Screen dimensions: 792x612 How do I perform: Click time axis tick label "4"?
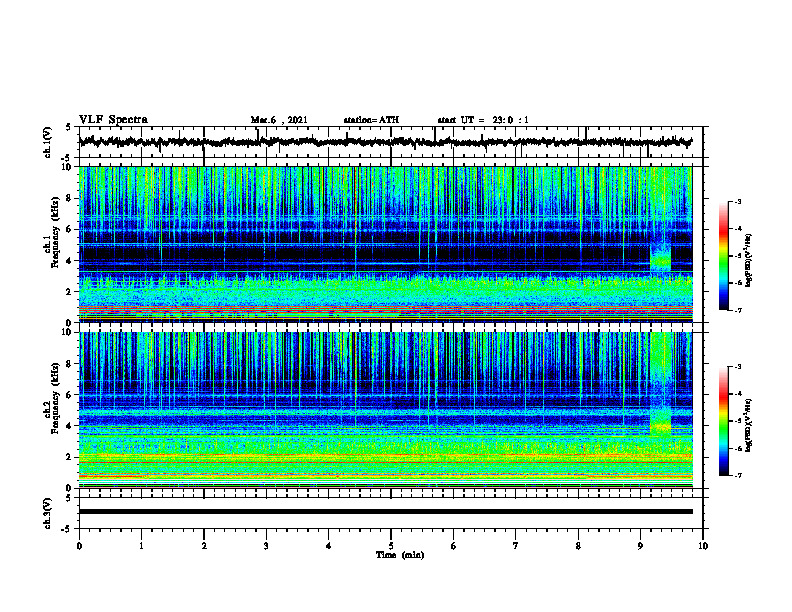(x=329, y=546)
